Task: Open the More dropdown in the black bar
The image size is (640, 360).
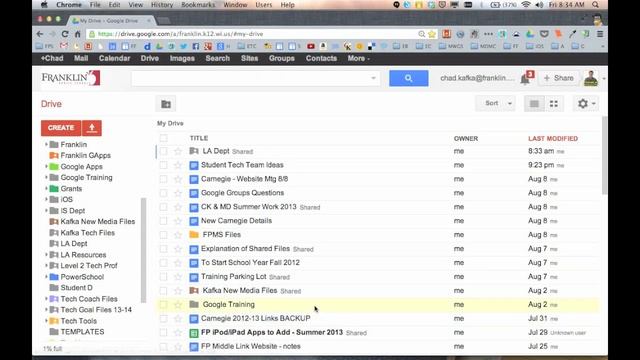Action: [358, 58]
